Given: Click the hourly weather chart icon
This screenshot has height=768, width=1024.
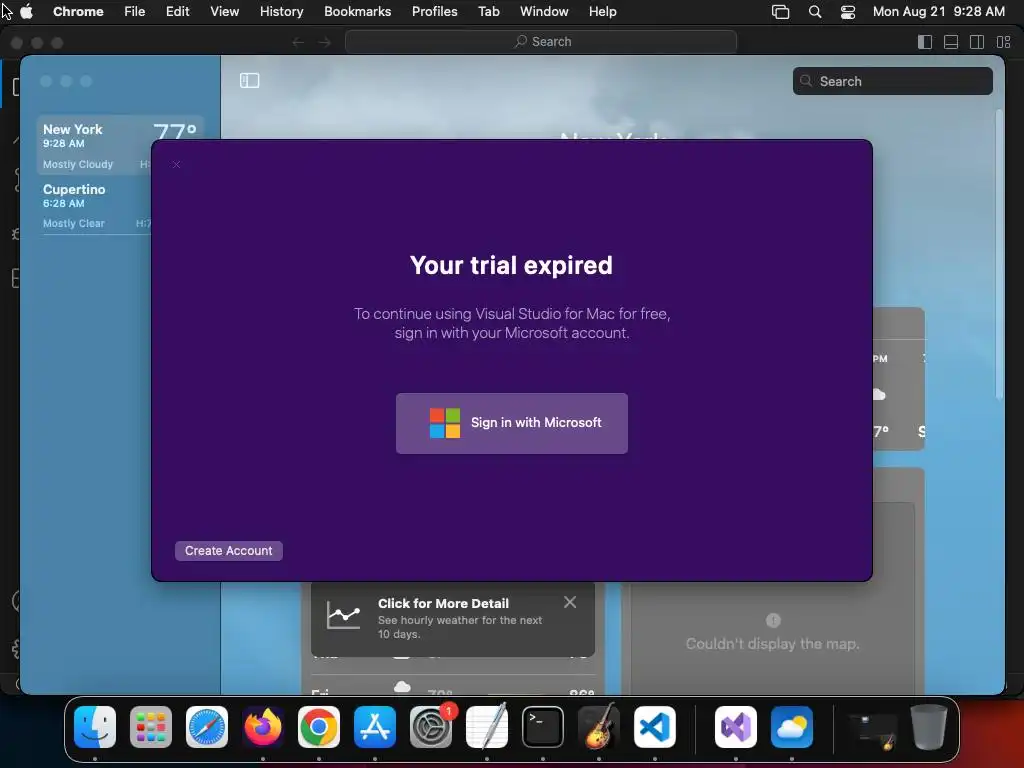Looking at the screenshot, I should tap(344, 615).
